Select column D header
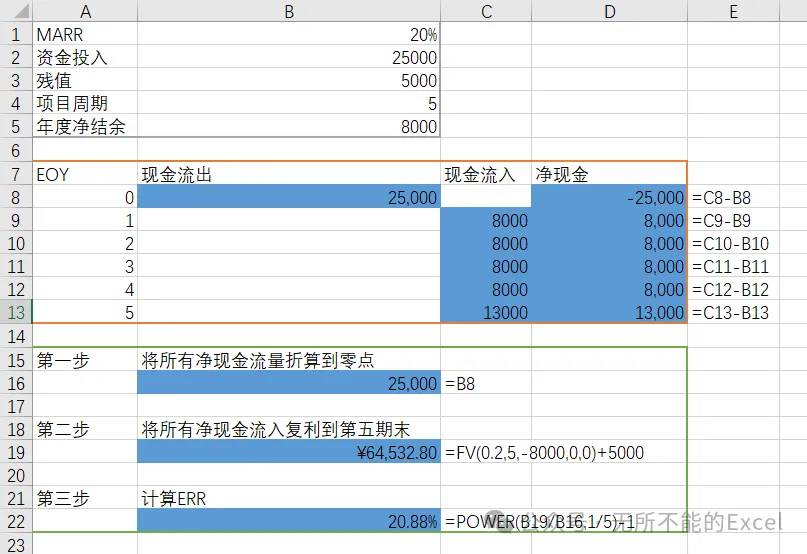 [609, 11]
